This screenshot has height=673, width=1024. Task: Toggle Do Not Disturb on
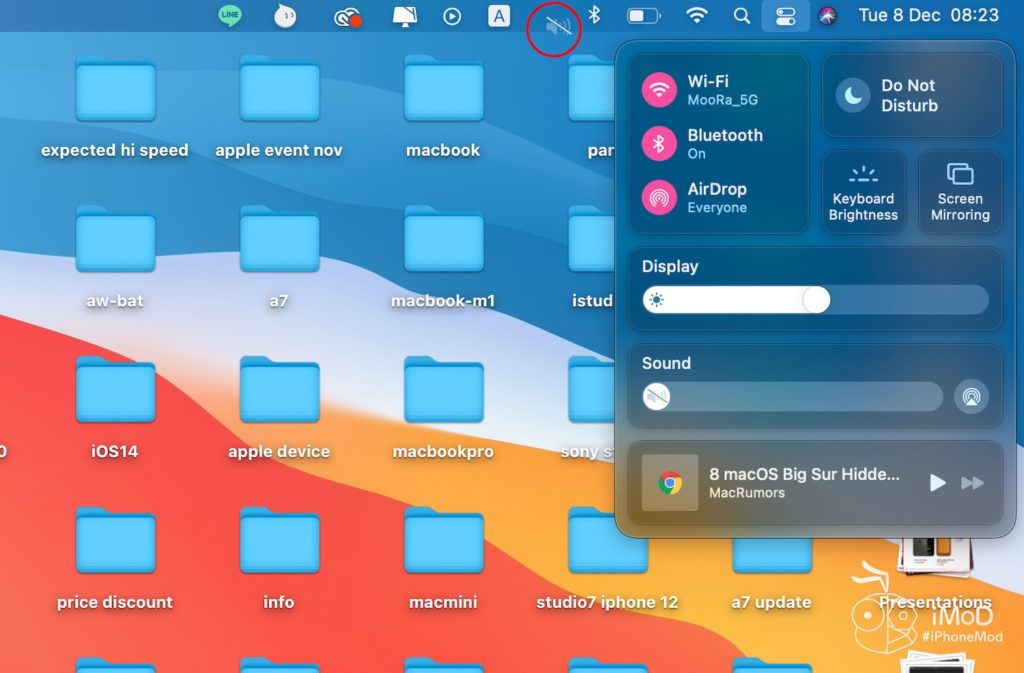point(853,96)
